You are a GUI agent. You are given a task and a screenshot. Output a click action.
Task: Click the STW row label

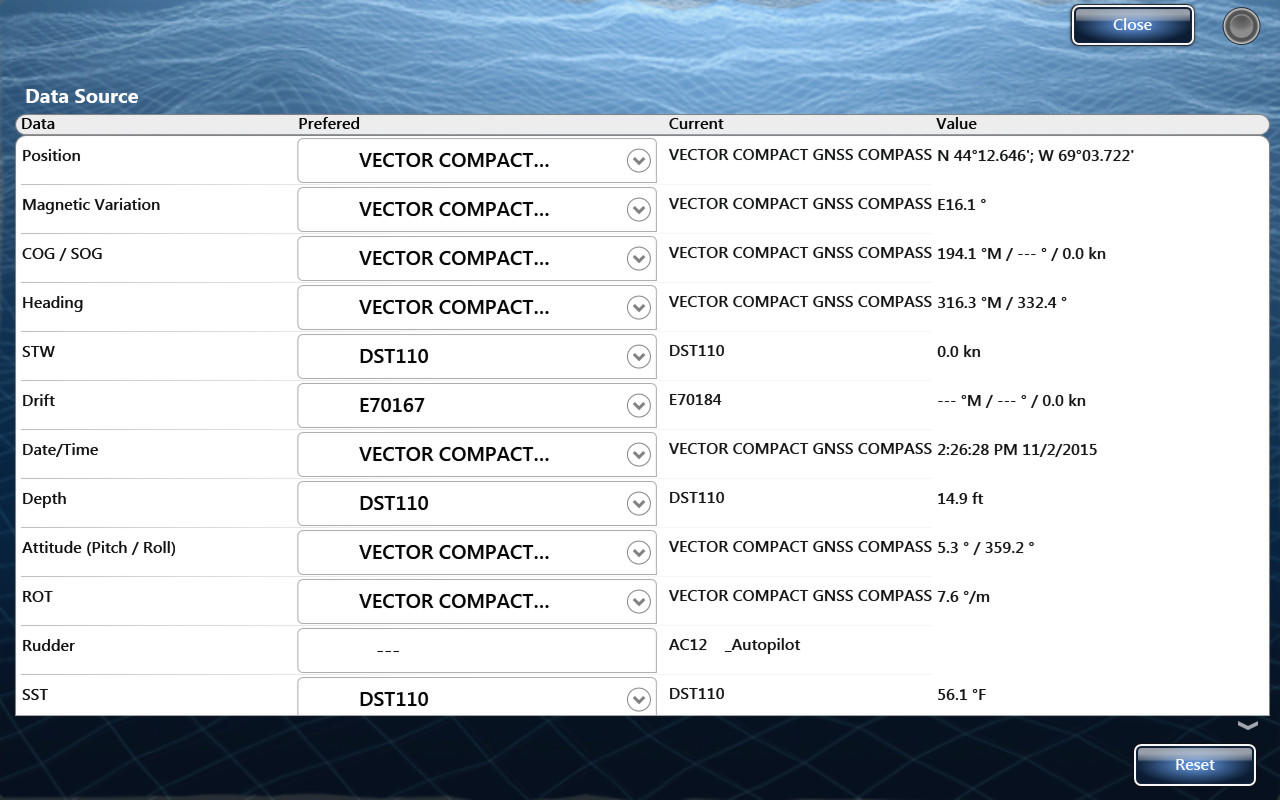pyautogui.click(x=38, y=351)
